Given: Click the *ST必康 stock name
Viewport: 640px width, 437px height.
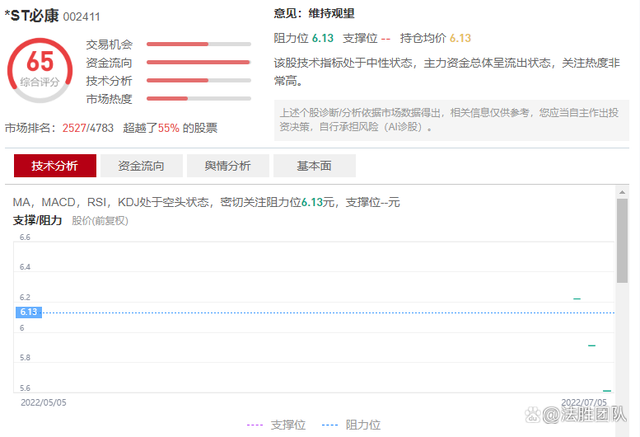Looking at the screenshot, I should 32,16.
